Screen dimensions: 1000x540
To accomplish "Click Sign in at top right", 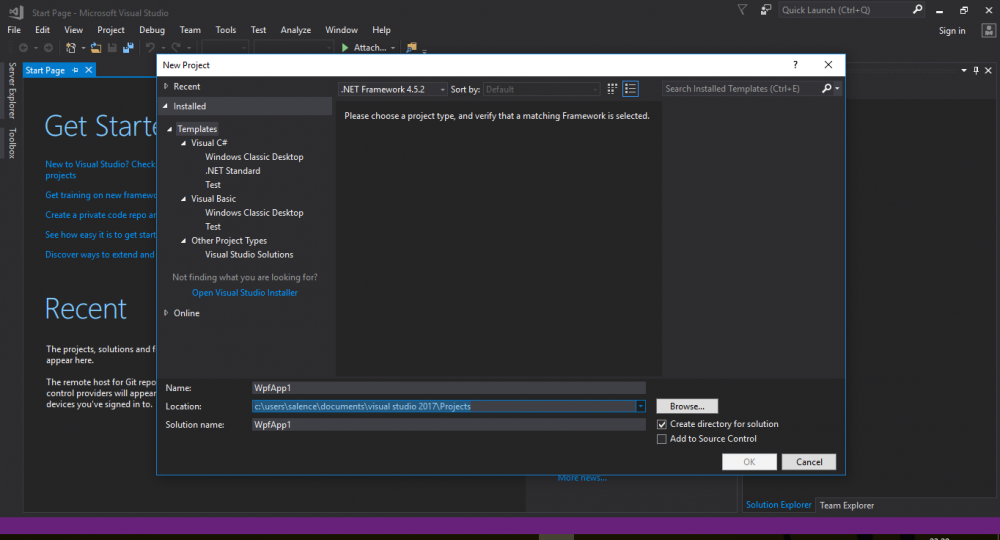I will pyautogui.click(x=952, y=31).
